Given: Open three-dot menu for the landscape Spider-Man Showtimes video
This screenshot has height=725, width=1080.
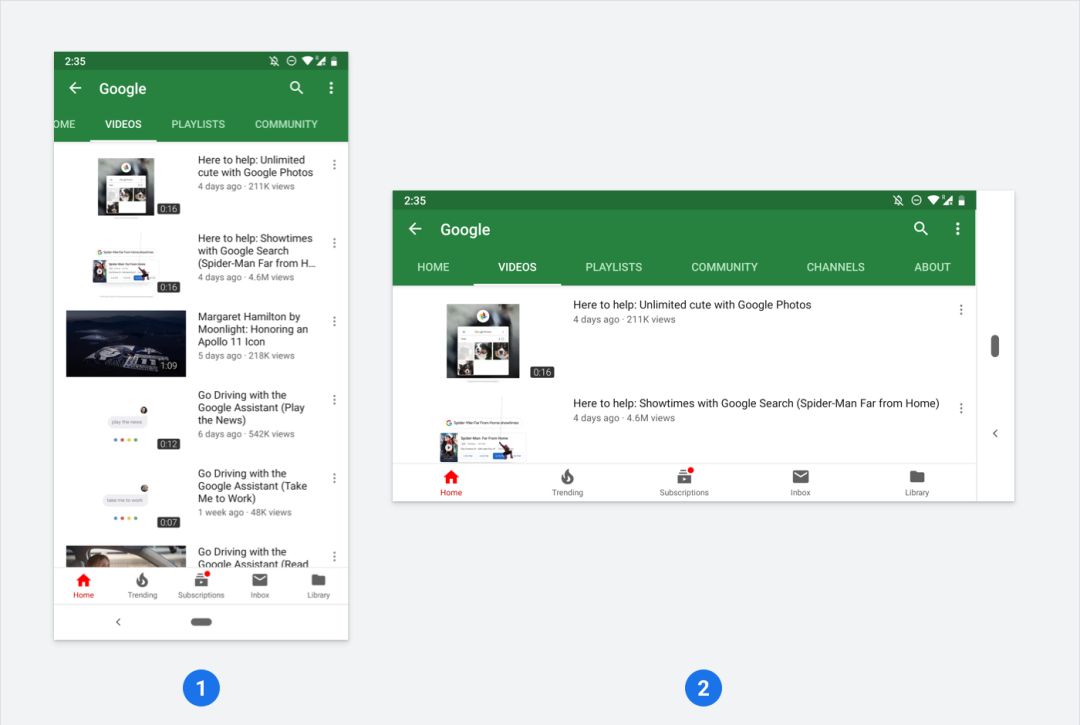Looking at the screenshot, I should pyautogui.click(x=961, y=408).
